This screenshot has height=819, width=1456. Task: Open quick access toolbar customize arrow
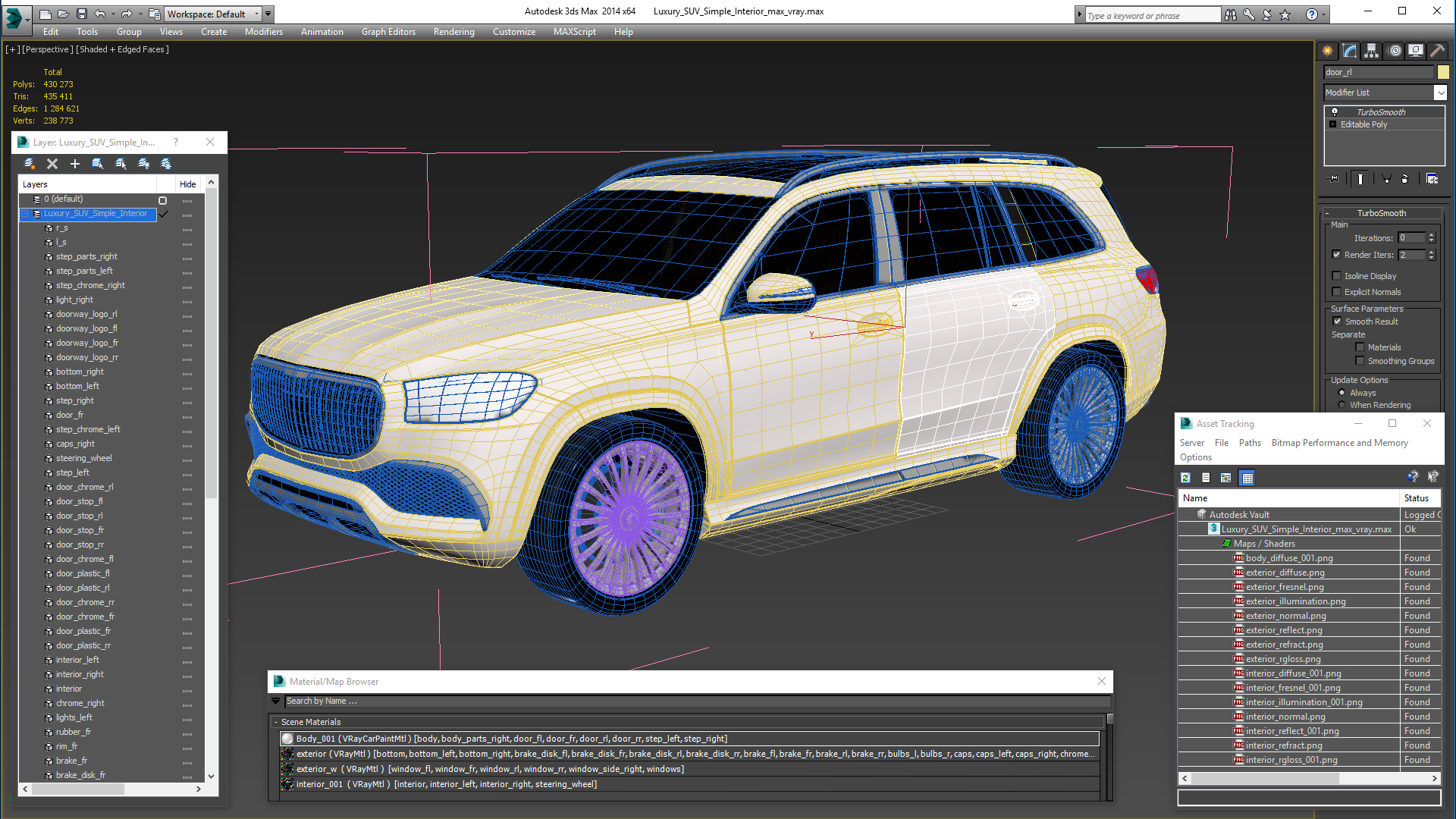point(268,14)
